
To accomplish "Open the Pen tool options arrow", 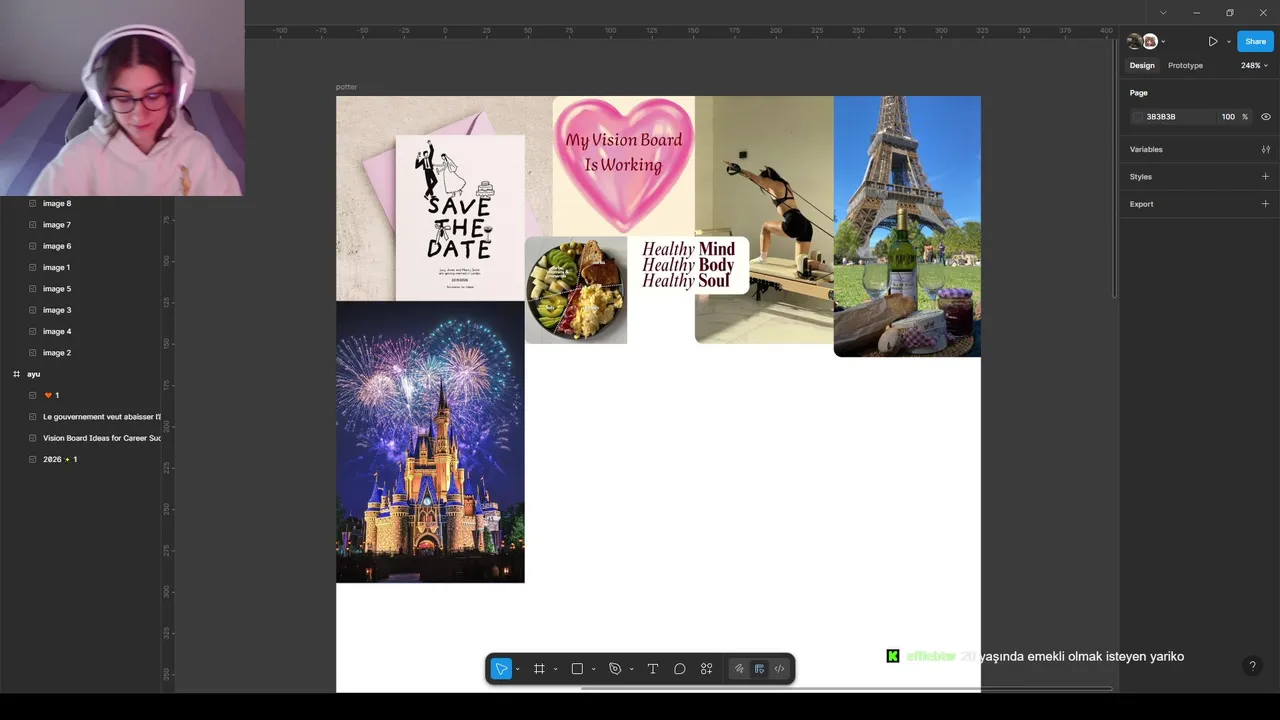I will (631, 669).
